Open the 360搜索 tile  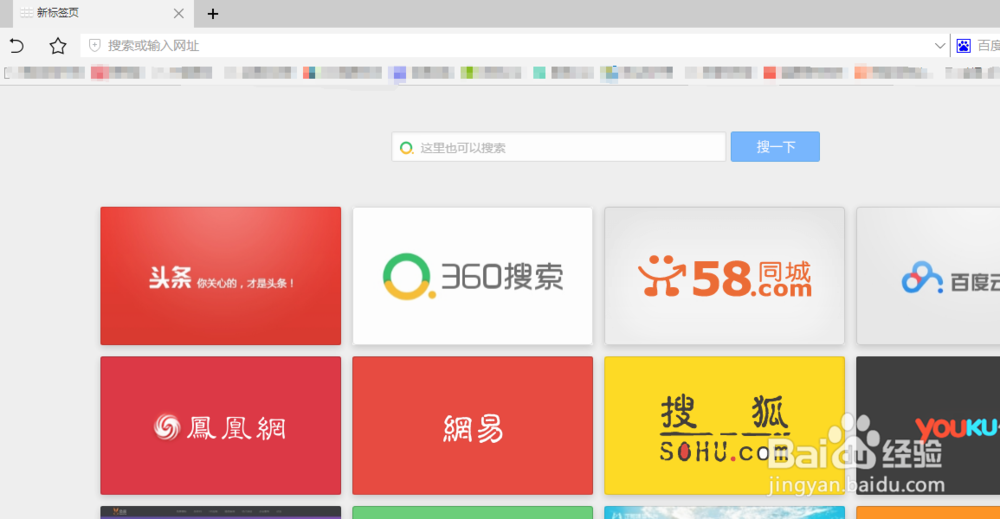click(x=473, y=275)
